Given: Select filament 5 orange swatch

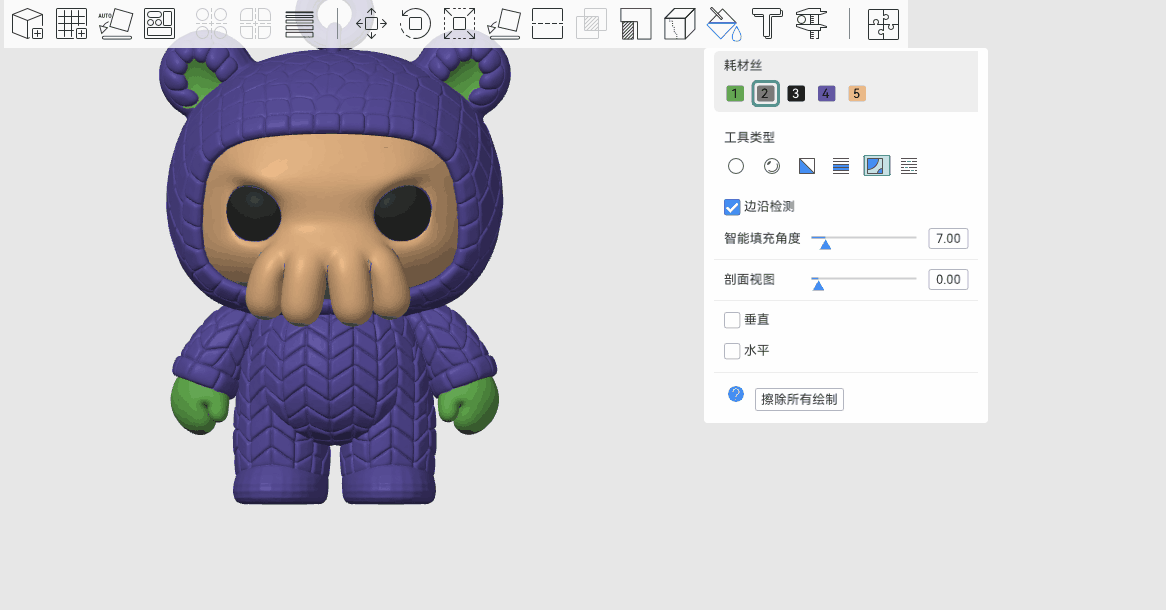Looking at the screenshot, I should 857,94.
